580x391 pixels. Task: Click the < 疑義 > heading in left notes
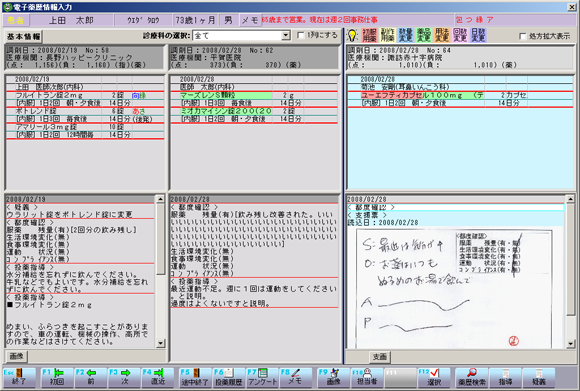tap(22, 207)
